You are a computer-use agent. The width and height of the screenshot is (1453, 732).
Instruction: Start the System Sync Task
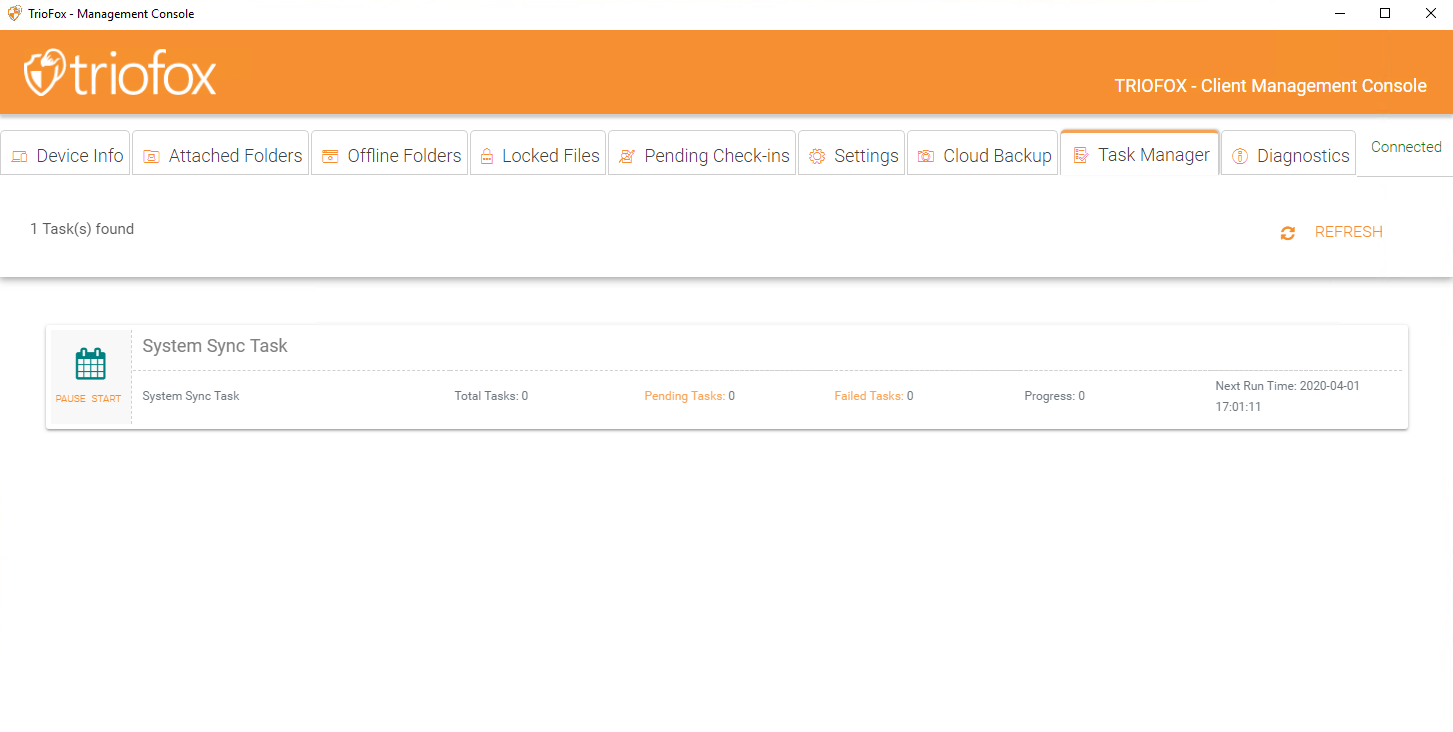point(106,399)
